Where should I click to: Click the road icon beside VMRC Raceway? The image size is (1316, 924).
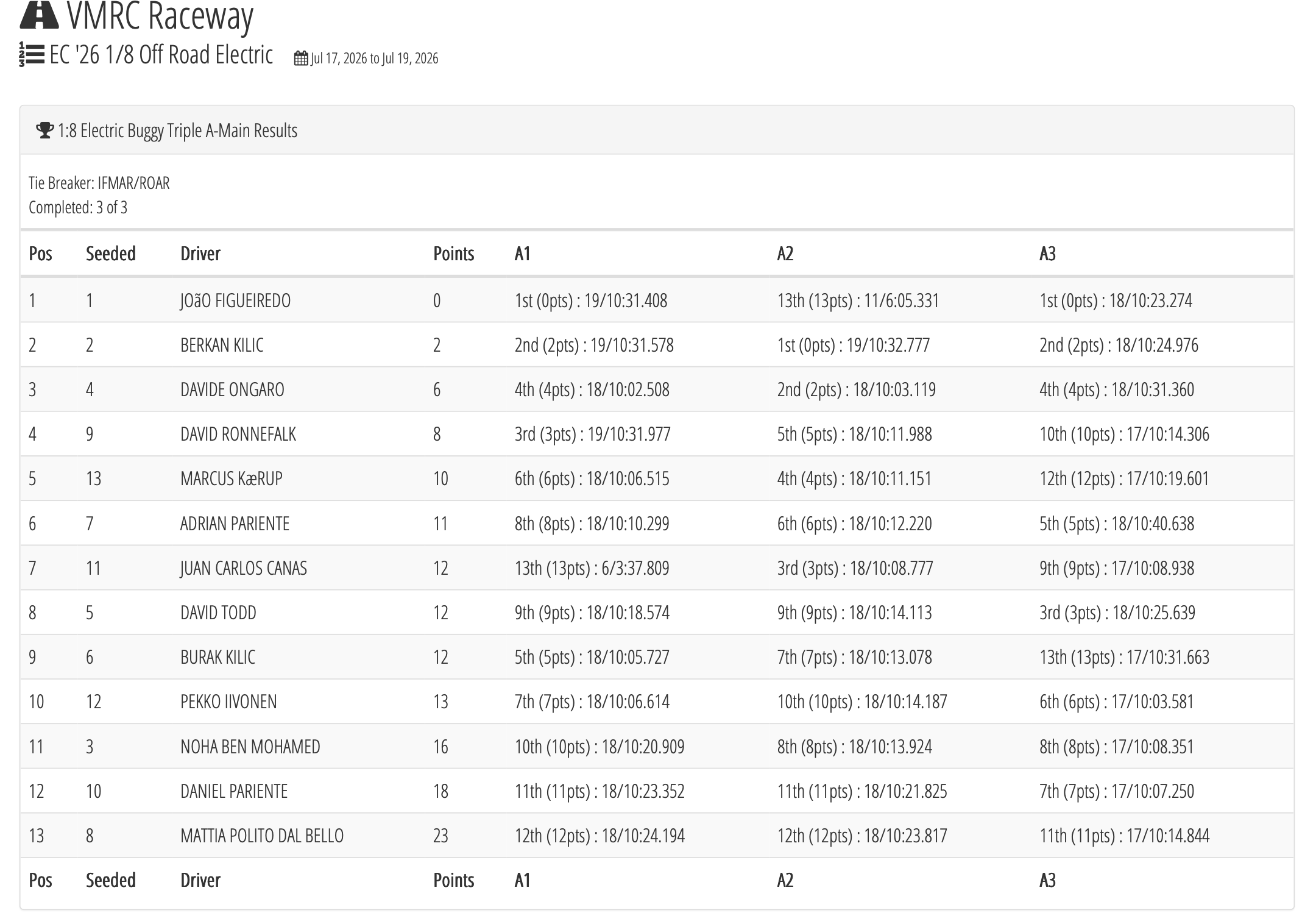tap(39, 14)
